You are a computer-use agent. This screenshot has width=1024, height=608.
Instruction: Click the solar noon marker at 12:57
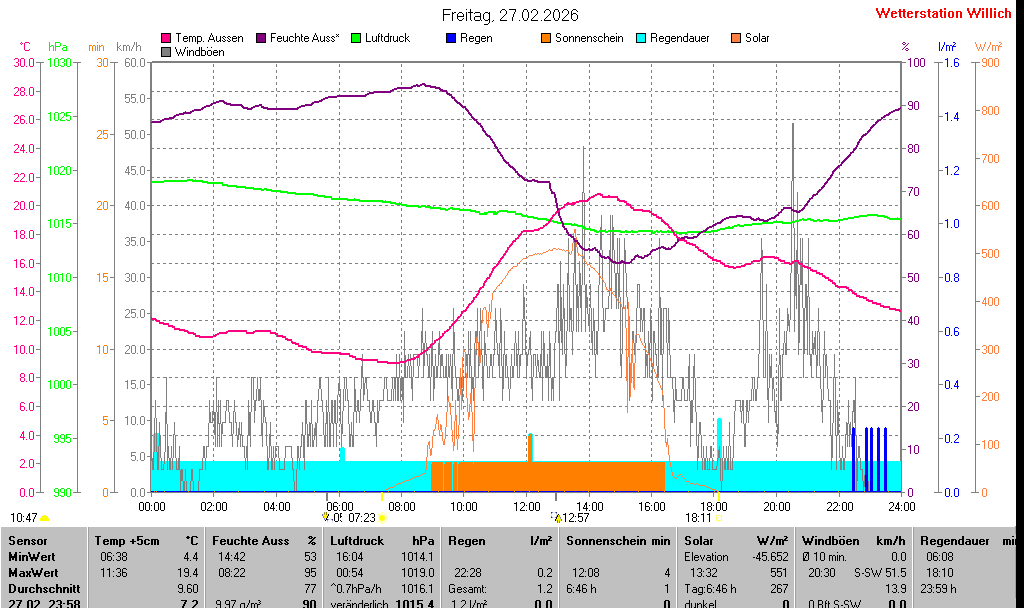(x=558, y=517)
